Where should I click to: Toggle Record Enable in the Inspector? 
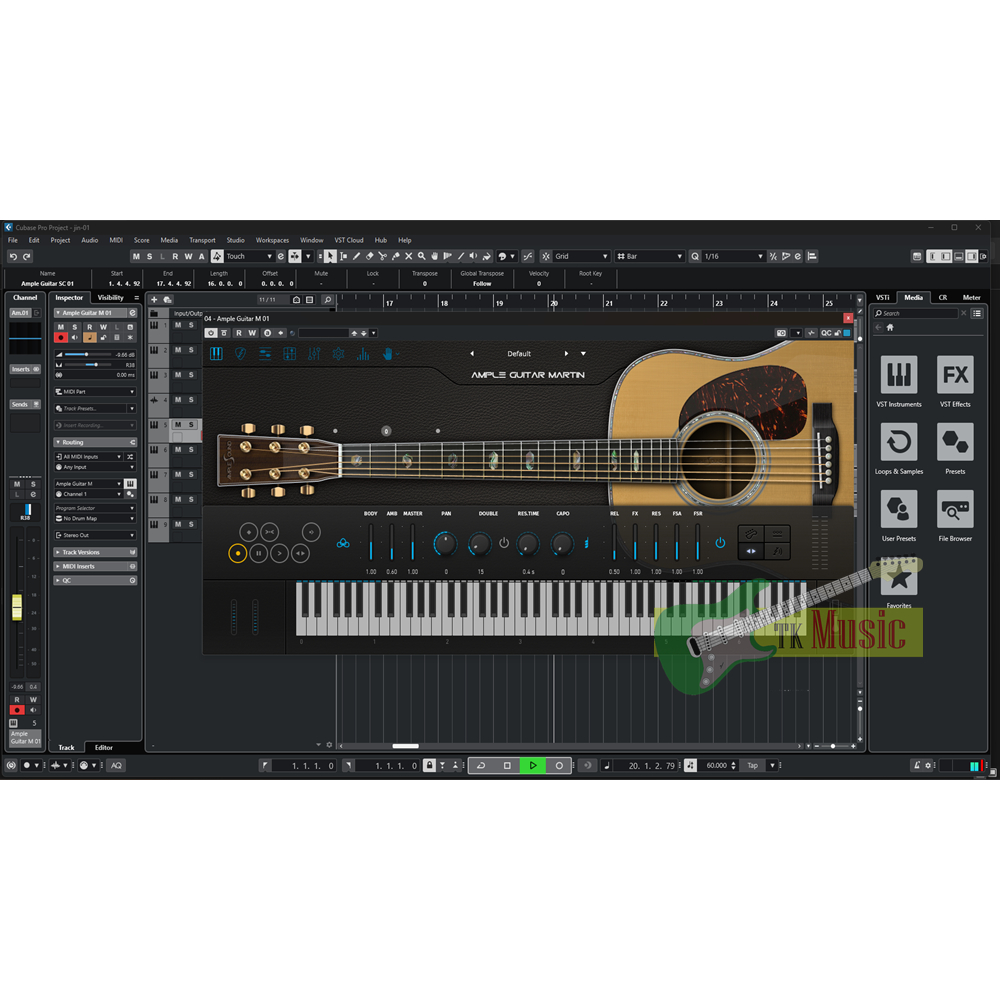(x=61, y=337)
